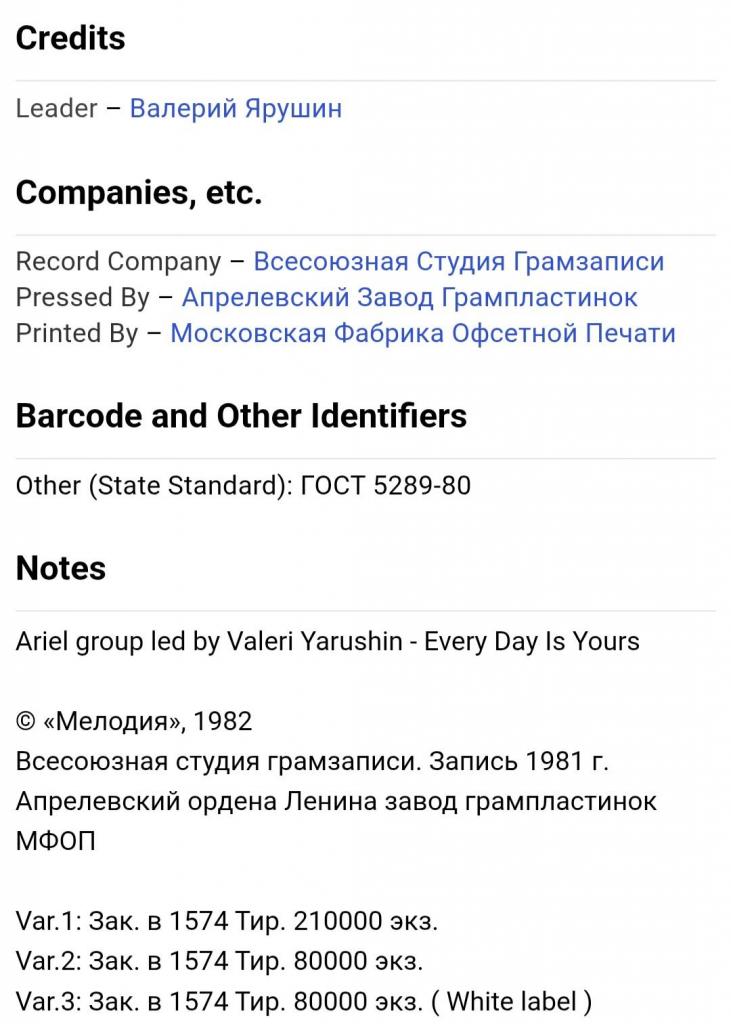This screenshot has height=1024, width=731.
Task: Click the МФОП abbreviation in the notes
Action: coord(56,841)
